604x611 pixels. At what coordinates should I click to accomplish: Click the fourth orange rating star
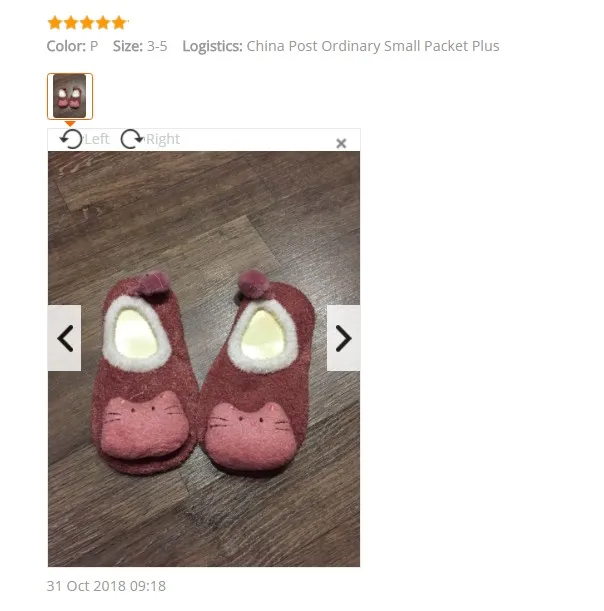point(103,23)
